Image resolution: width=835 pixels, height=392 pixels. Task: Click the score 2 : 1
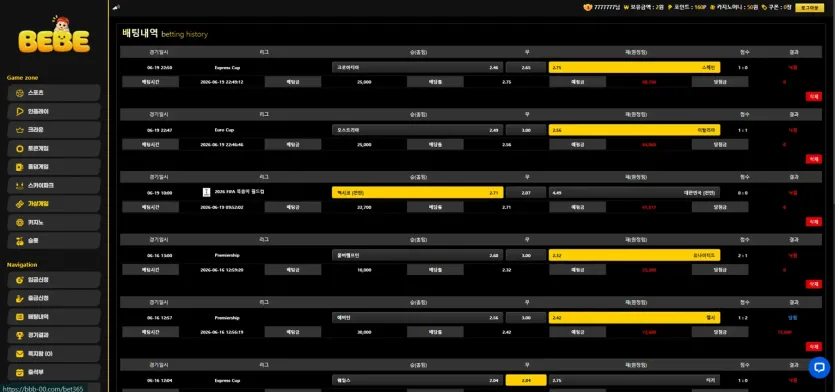[743, 256]
